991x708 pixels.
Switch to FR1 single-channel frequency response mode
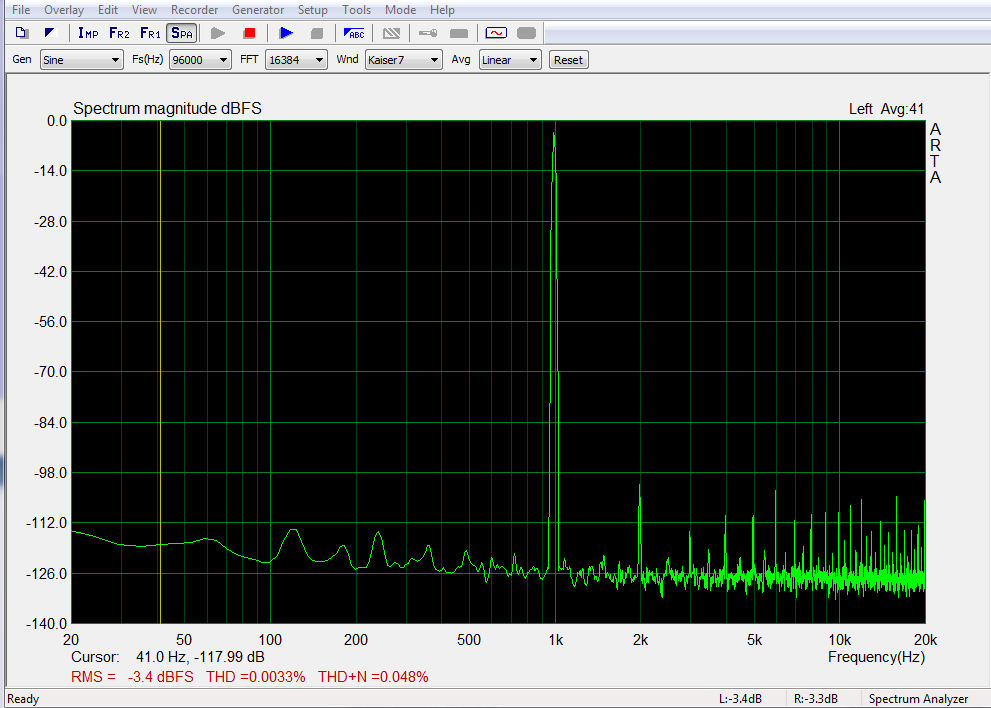pyautogui.click(x=150, y=33)
